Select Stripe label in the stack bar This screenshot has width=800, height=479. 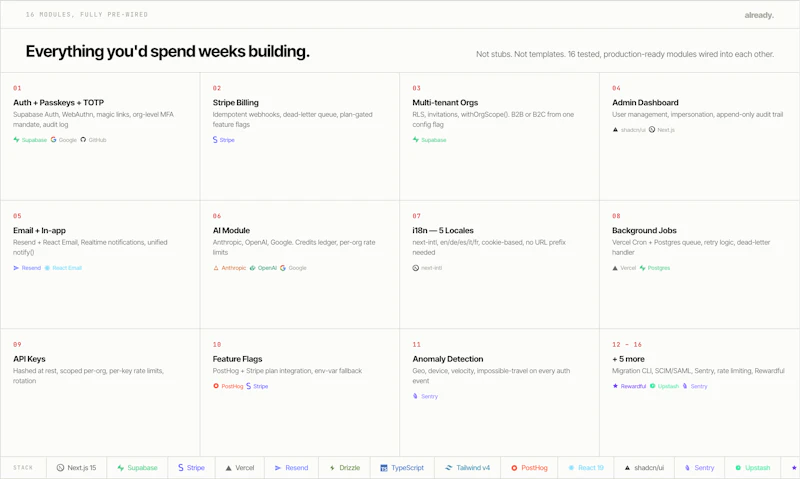pos(196,468)
